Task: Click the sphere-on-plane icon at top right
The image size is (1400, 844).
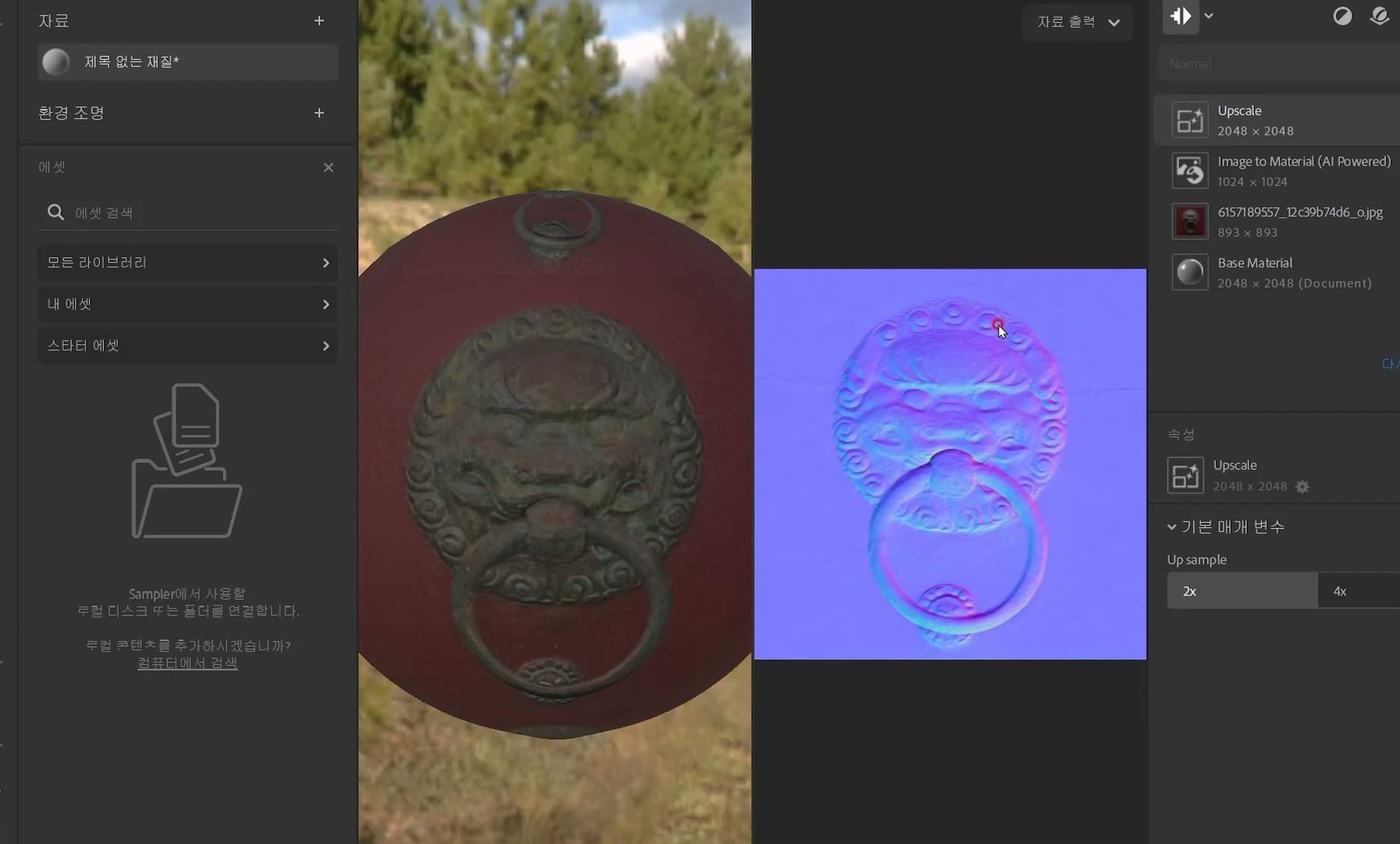Action: point(1380,16)
